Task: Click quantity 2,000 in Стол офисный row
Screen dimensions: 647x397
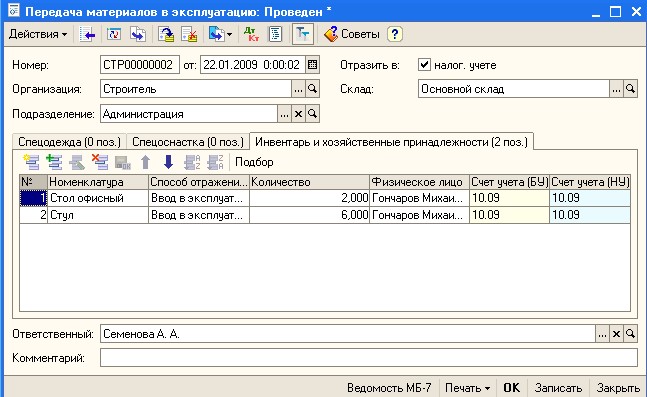Action: coord(309,198)
